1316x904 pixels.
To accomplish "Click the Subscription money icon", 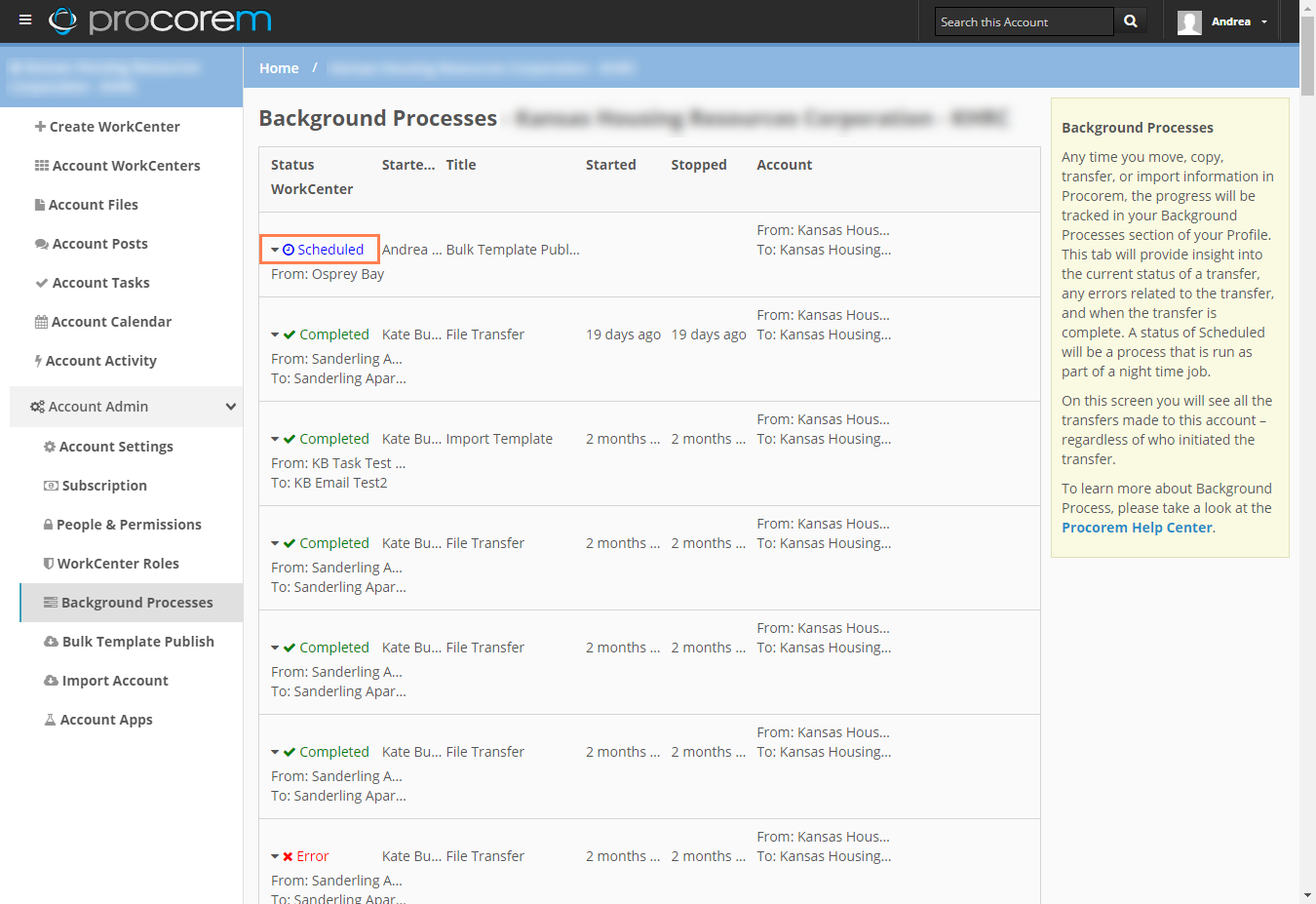I will coord(51,486).
